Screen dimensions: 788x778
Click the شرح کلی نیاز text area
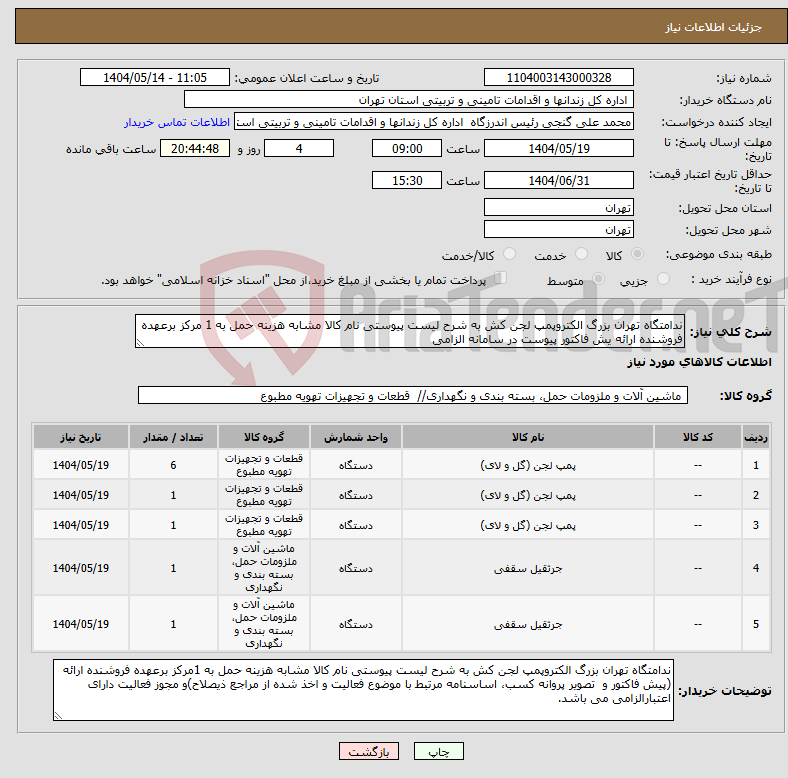[410, 331]
